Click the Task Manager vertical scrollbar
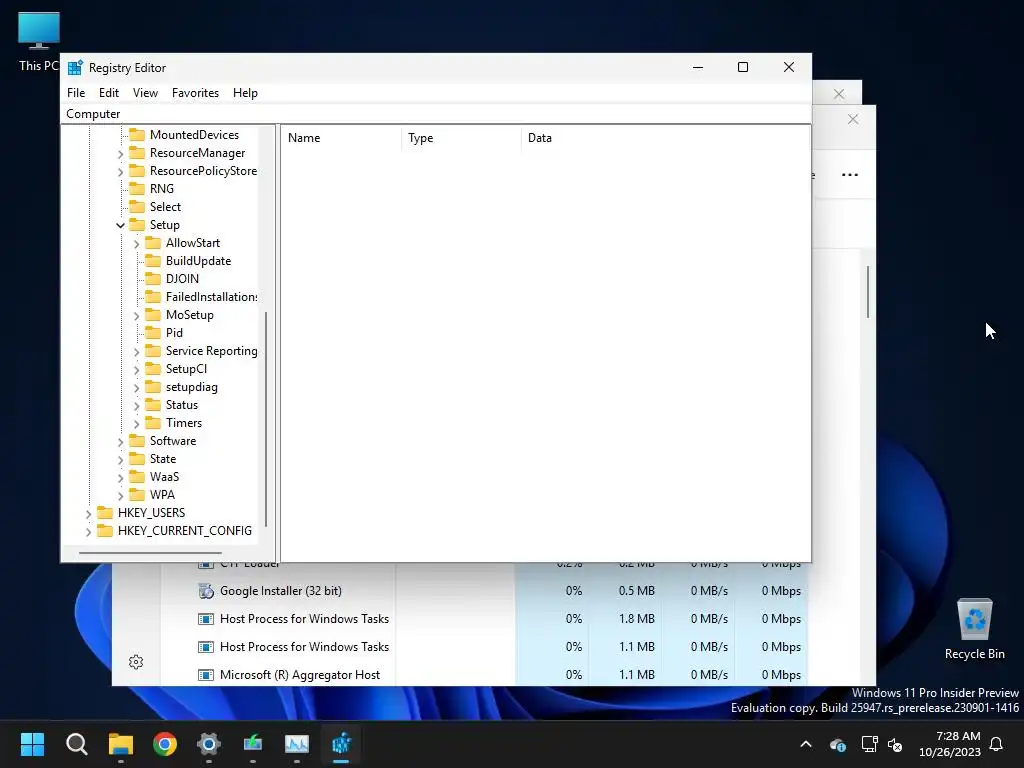 click(868, 291)
